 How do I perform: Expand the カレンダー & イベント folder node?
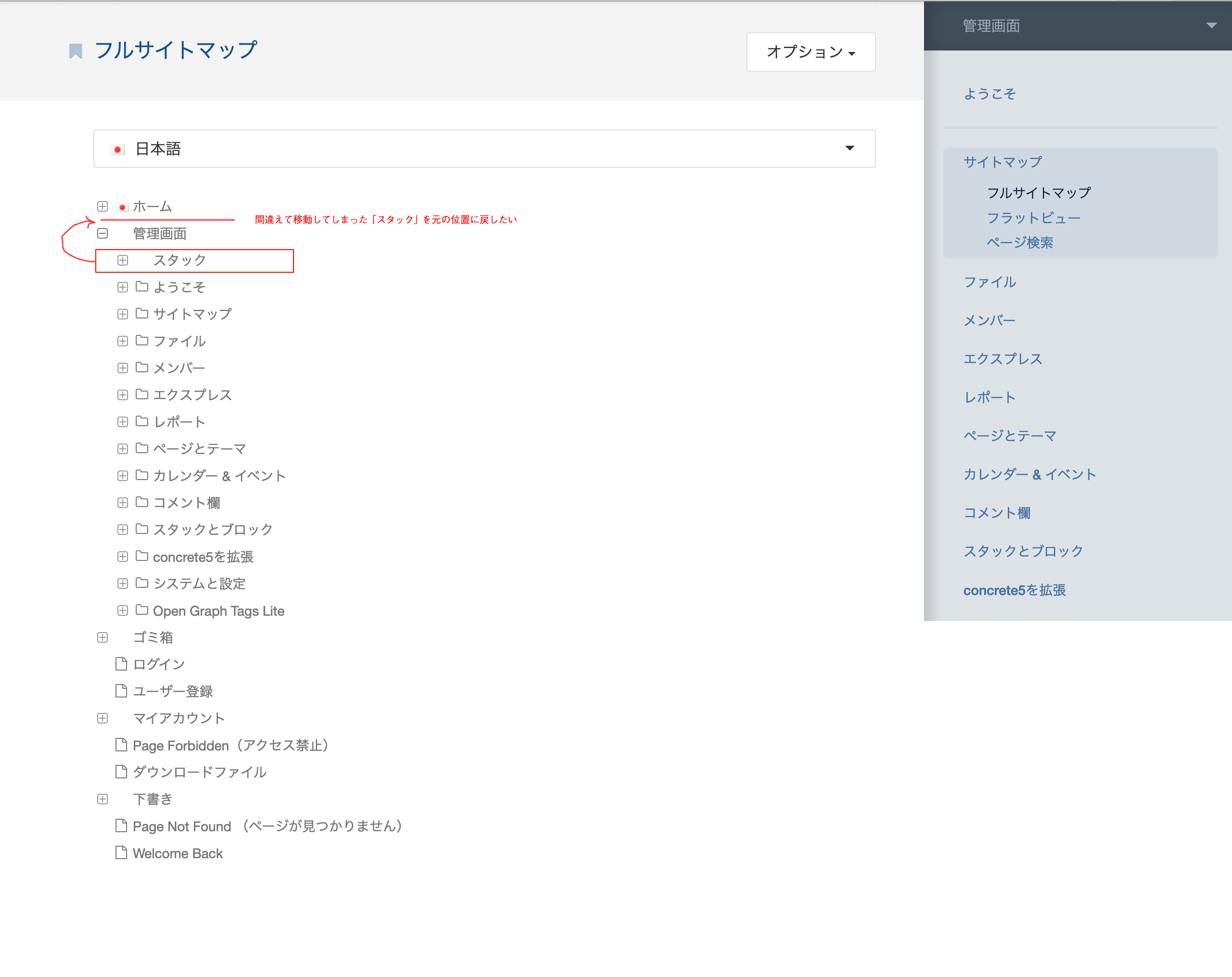click(x=123, y=476)
